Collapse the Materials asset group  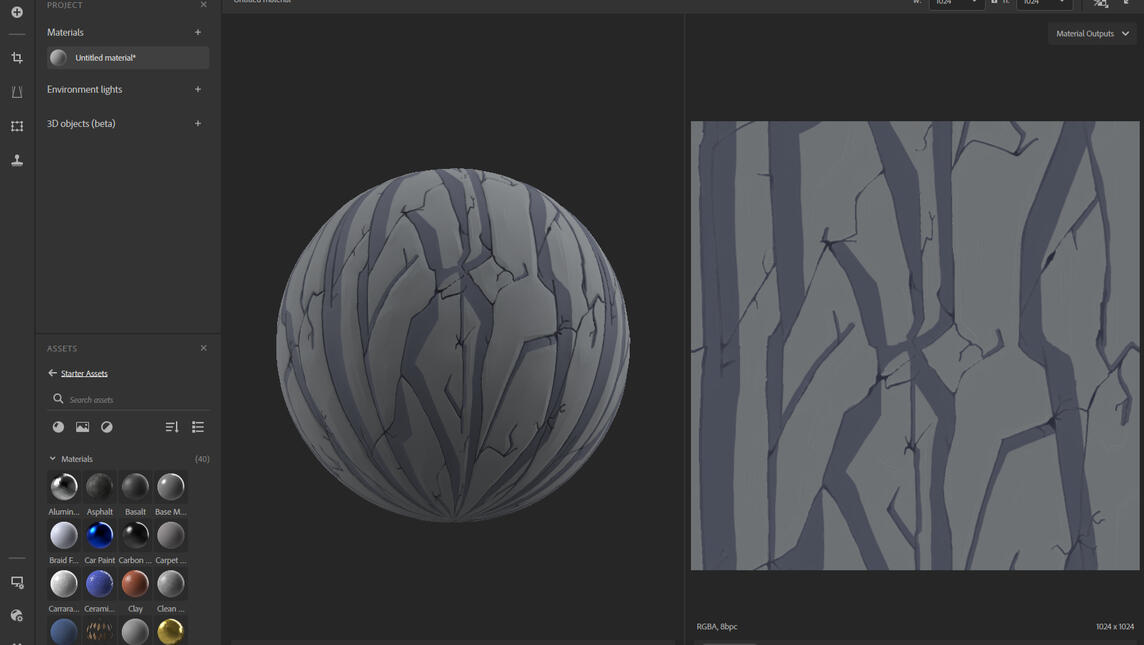click(53, 459)
